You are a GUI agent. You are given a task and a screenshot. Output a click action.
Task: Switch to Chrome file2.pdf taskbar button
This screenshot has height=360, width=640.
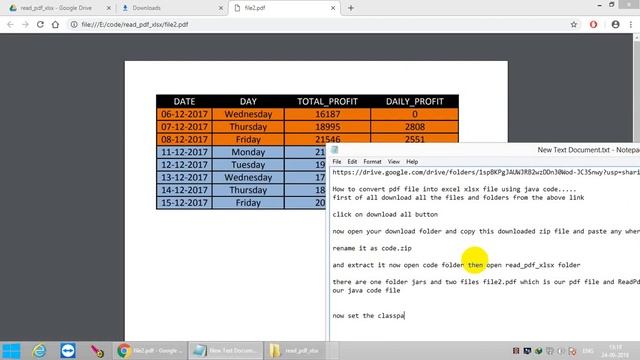pyautogui.click(x=150, y=351)
